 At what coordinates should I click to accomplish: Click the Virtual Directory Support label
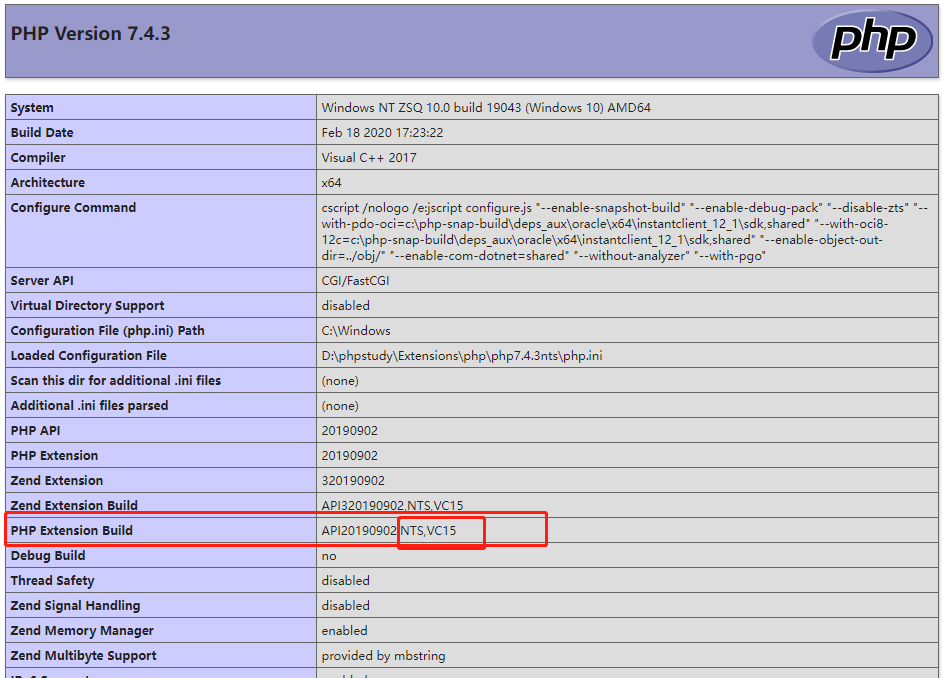pyautogui.click(x=87, y=306)
